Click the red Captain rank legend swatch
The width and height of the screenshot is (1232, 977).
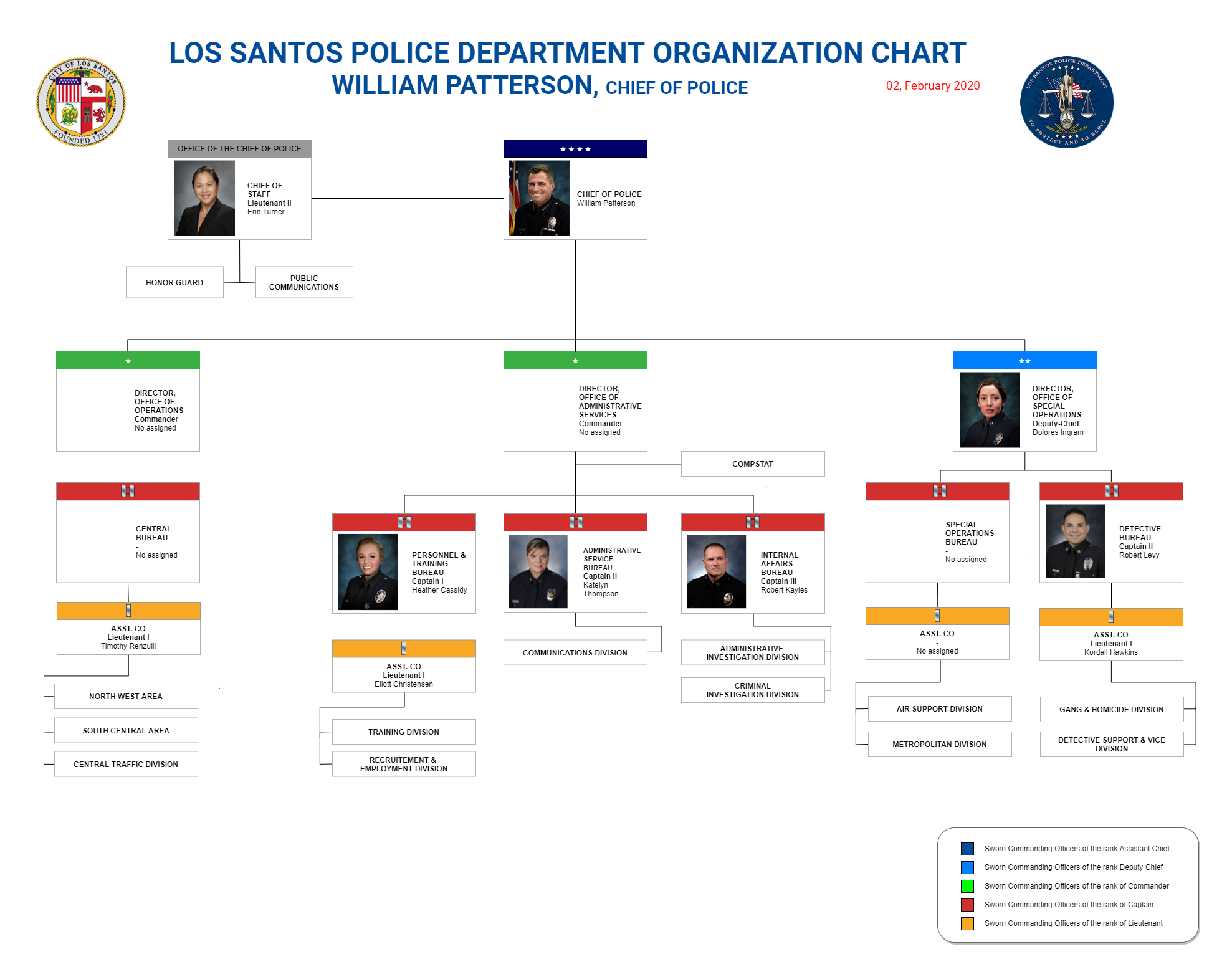pos(967,905)
